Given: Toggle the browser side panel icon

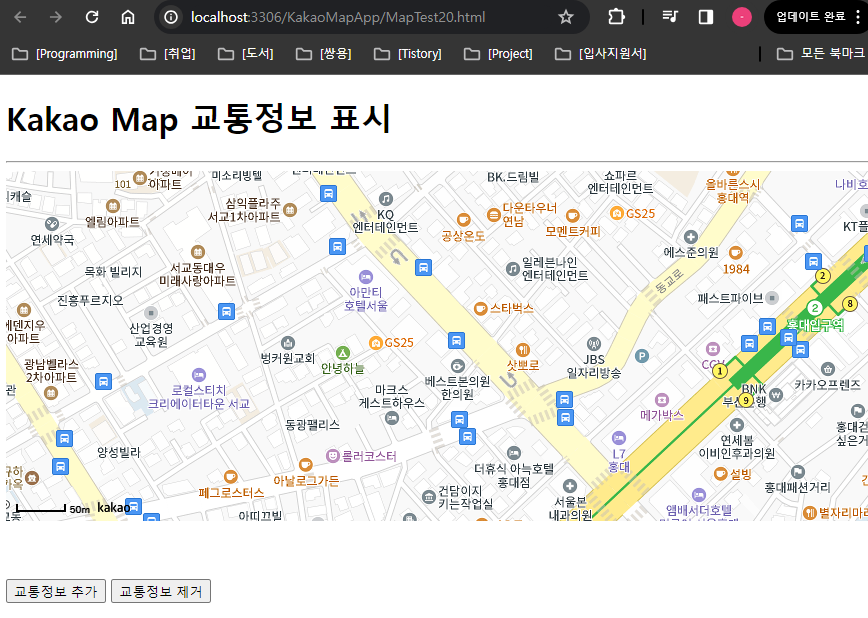Looking at the screenshot, I should pyautogui.click(x=706, y=17).
